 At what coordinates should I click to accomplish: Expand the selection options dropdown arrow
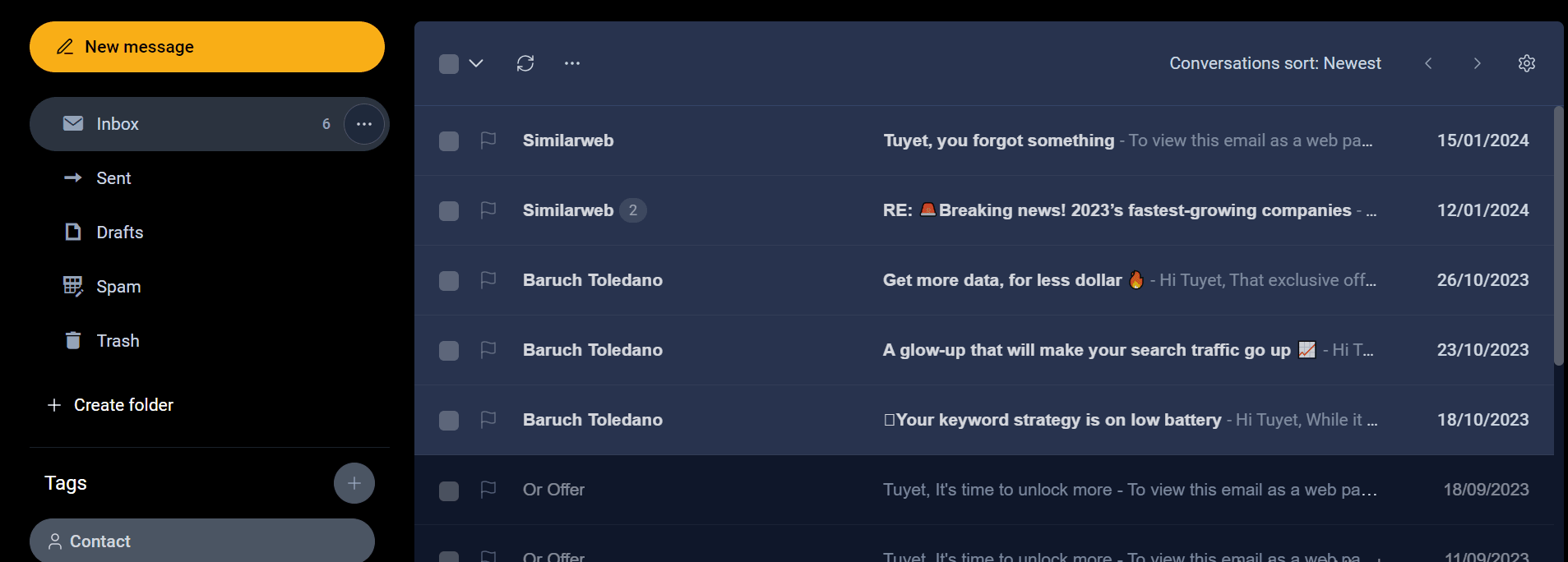[x=476, y=63]
